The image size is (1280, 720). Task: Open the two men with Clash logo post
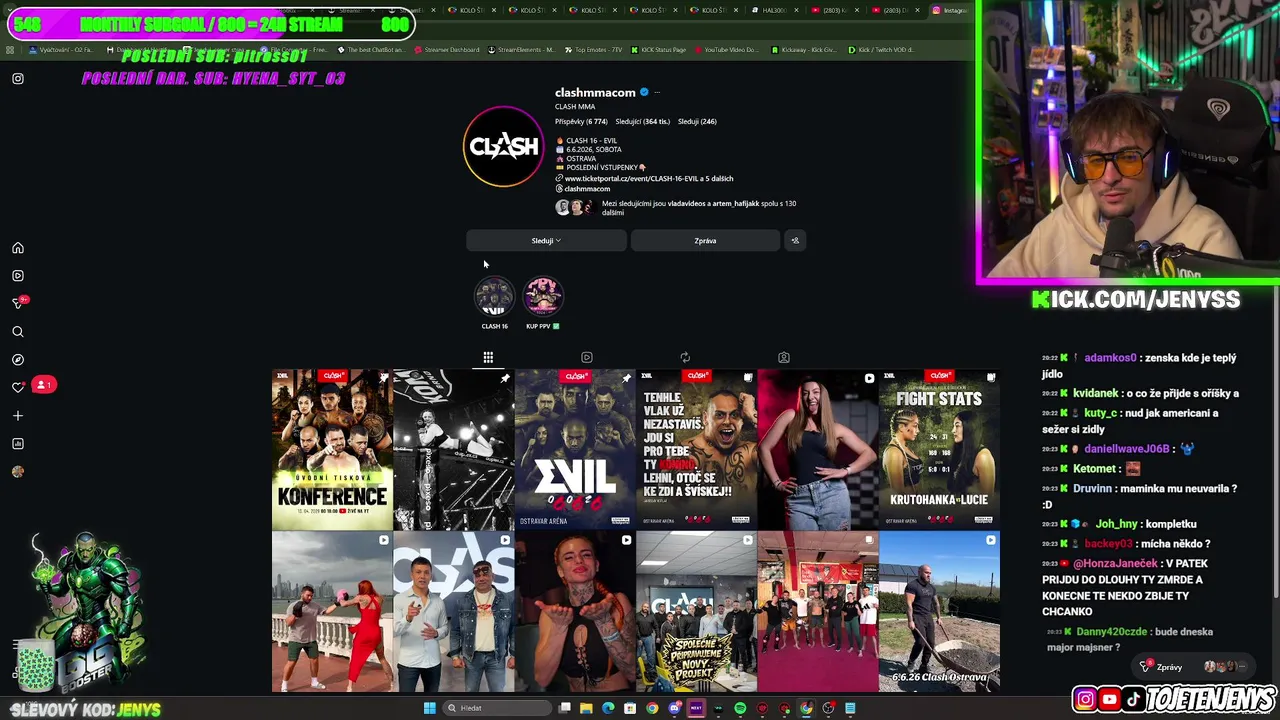click(x=453, y=612)
